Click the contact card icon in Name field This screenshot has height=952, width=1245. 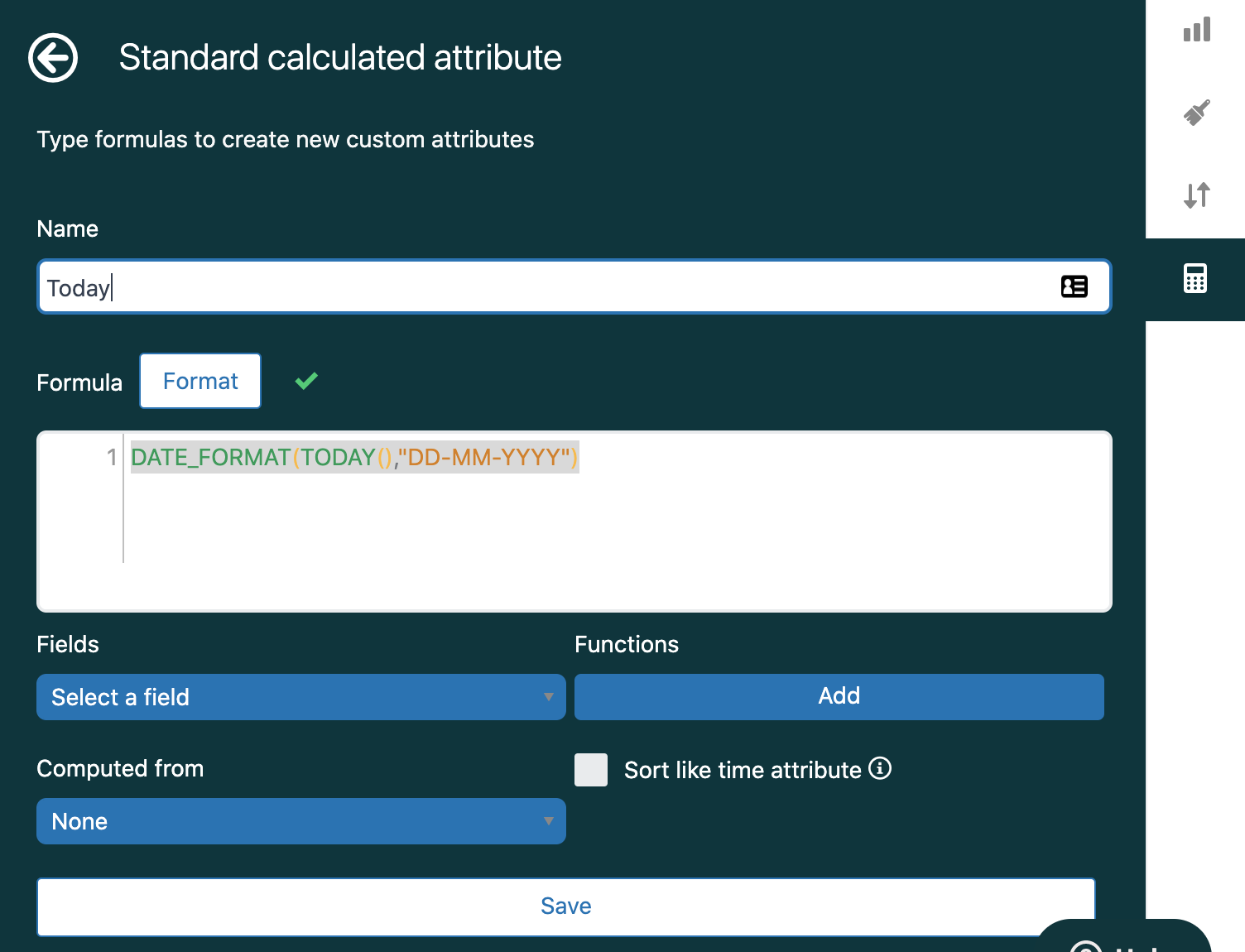[x=1074, y=286]
